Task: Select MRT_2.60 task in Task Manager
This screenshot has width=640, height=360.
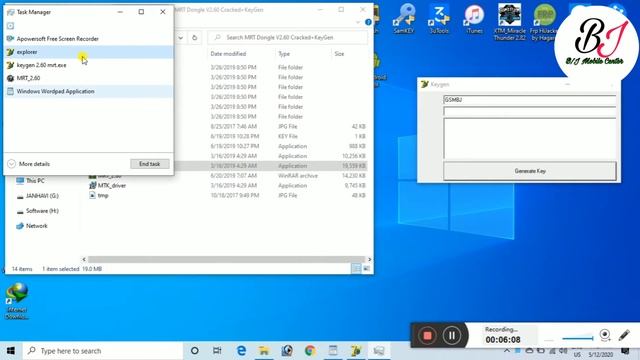Action: [x=89, y=78]
